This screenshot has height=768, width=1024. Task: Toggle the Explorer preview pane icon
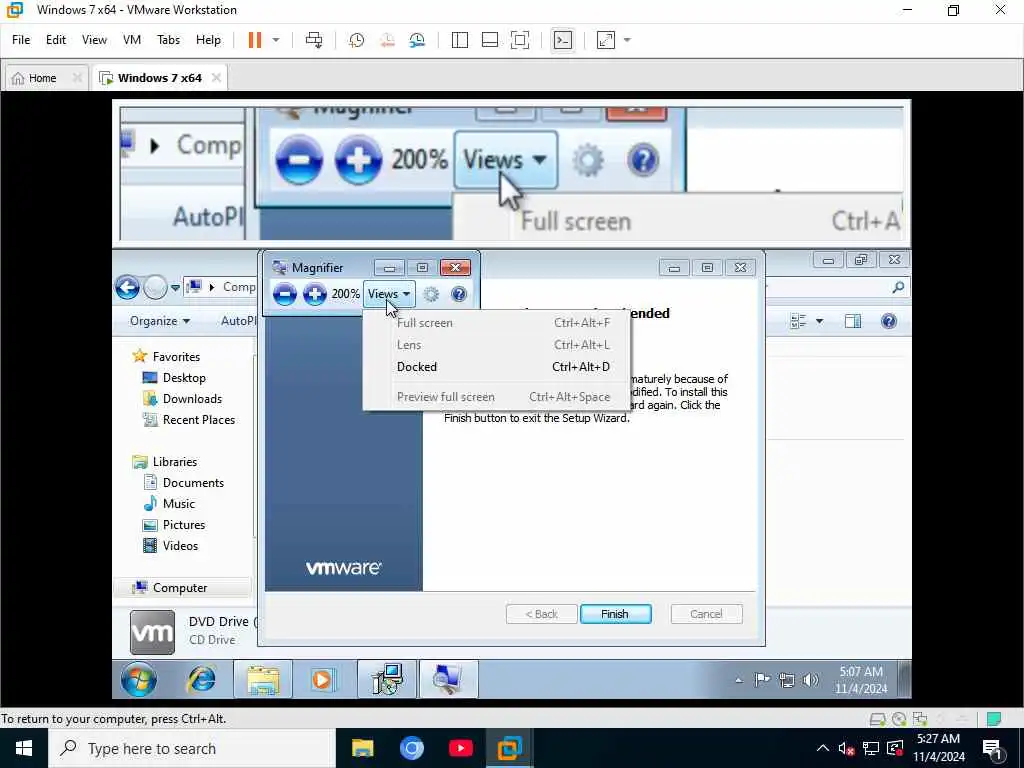(853, 321)
